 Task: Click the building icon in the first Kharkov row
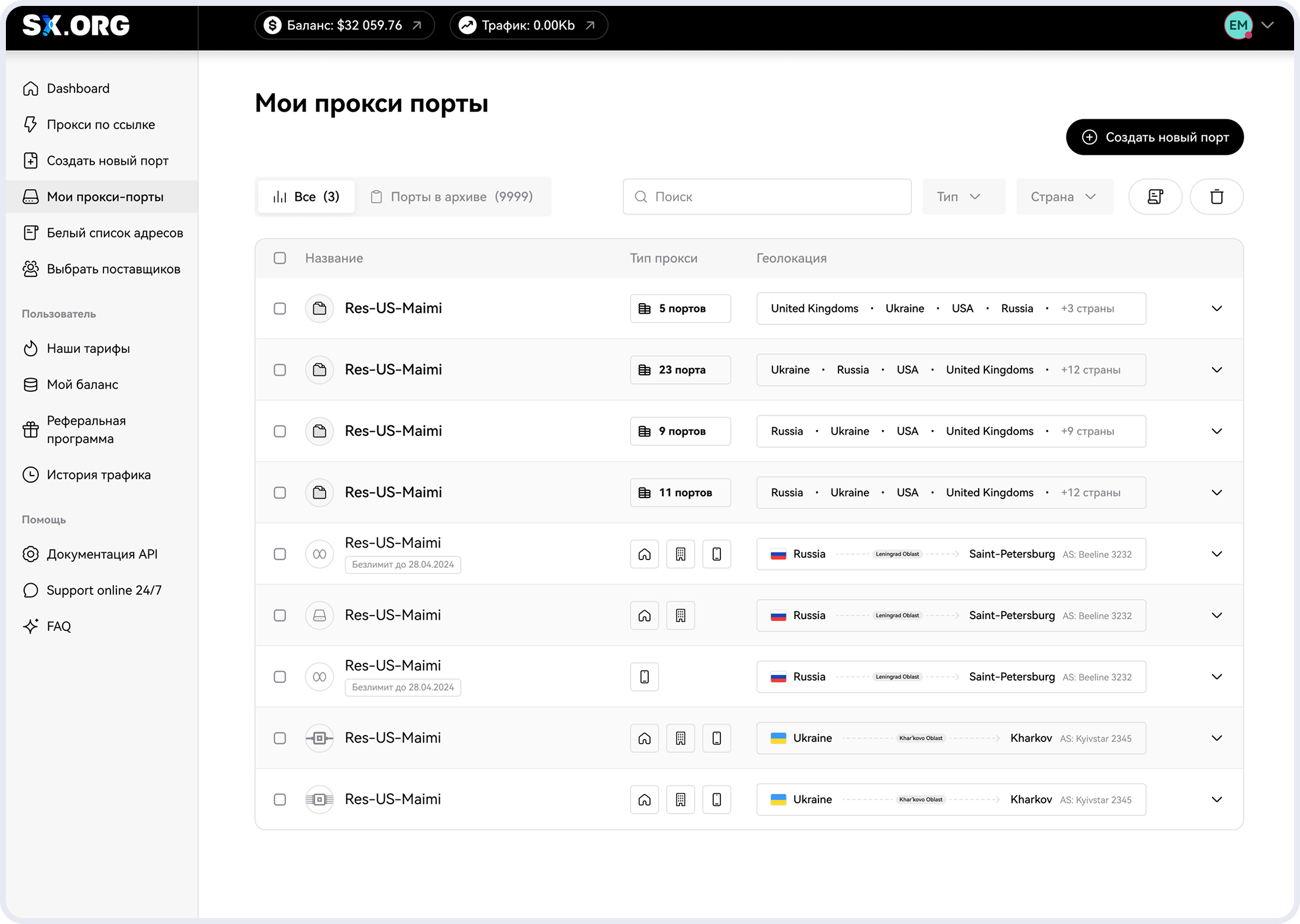tap(680, 738)
